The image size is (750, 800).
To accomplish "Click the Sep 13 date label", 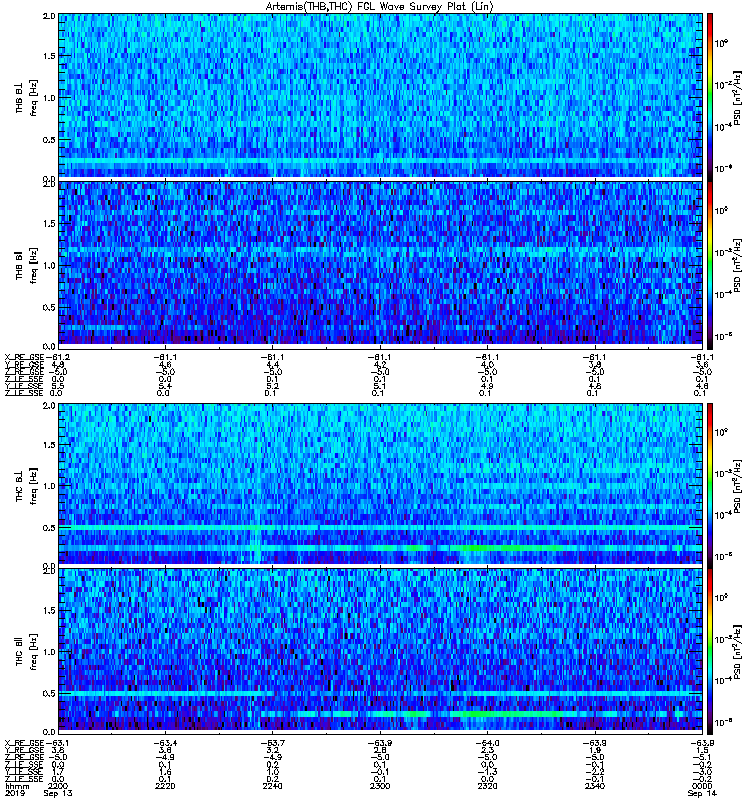I will click(58, 793).
